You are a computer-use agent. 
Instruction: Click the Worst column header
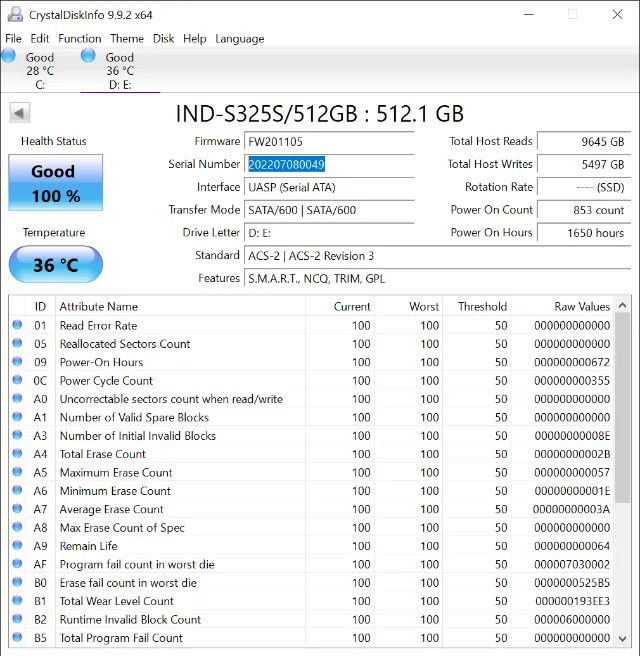408,306
